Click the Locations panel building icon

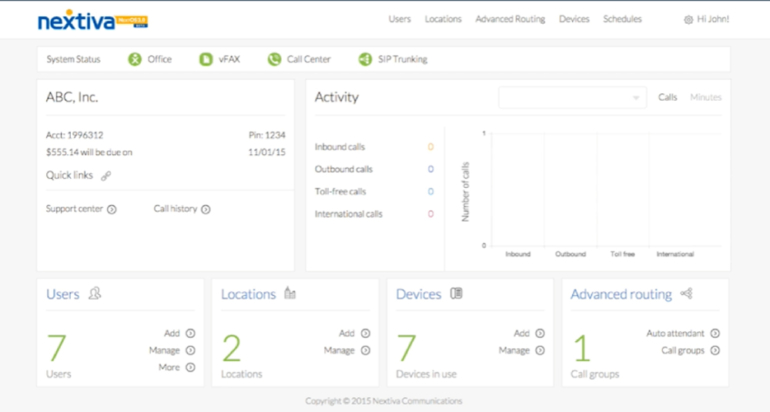click(290, 294)
